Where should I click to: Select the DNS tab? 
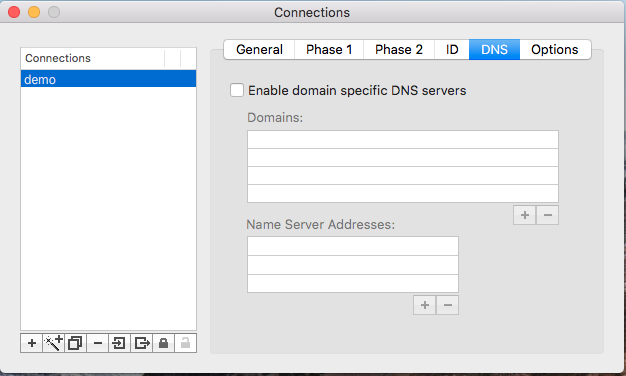tap(494, 49)
